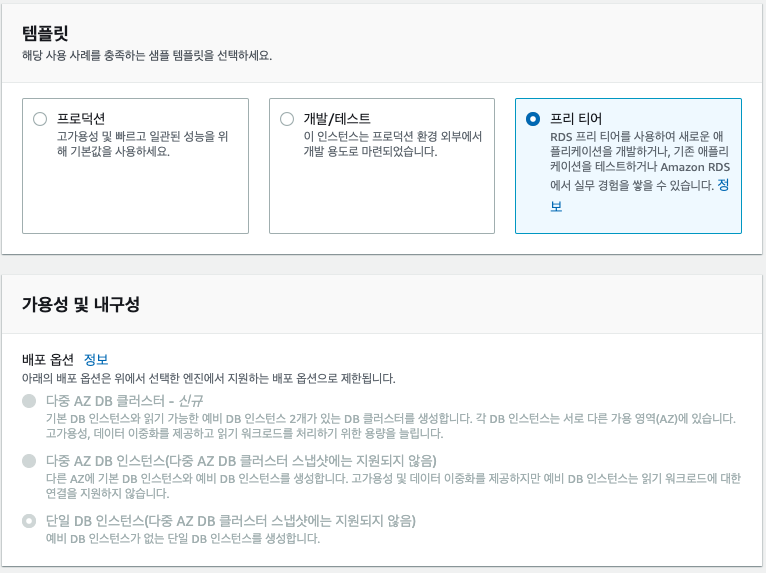Select the 프리 티어 template radio button
The width and height of the screenshot is (766, 573).
pyautogui.click(x=533, y=119)
